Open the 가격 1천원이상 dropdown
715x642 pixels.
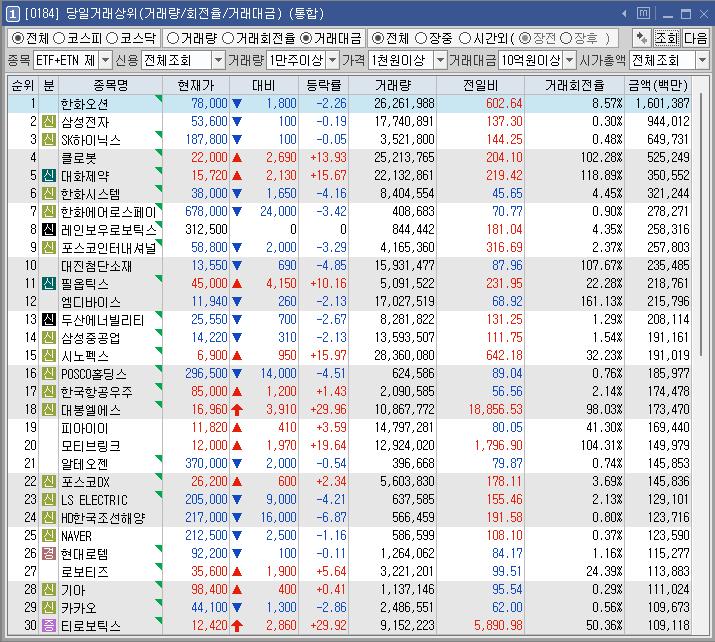click(x=440, y=60)
